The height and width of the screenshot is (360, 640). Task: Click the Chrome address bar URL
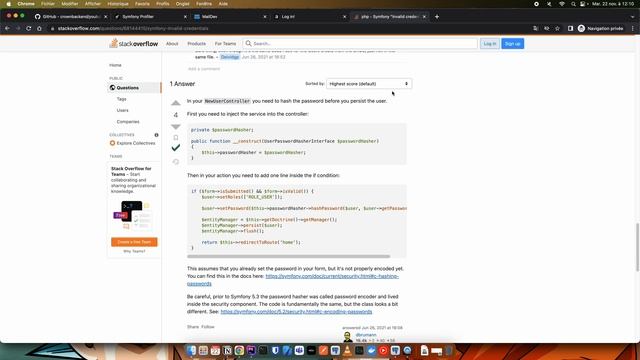point(133,29)
